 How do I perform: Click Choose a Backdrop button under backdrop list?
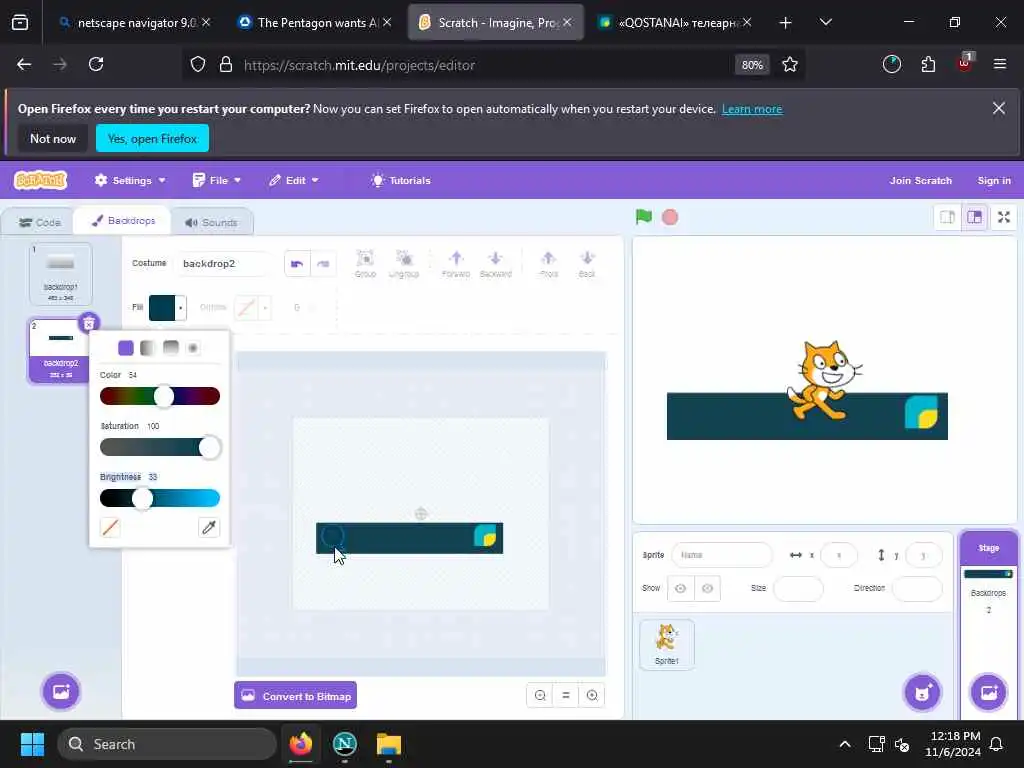coord(61,692)
